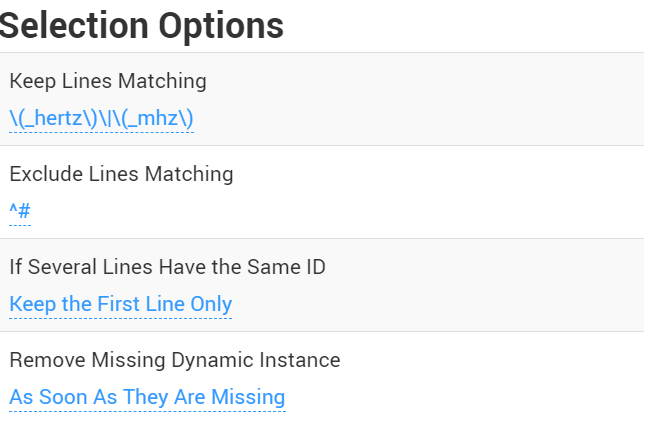Click the Exclude Lines Matching label
This screenshot has width=671, height=427.
tap(121, 174)
